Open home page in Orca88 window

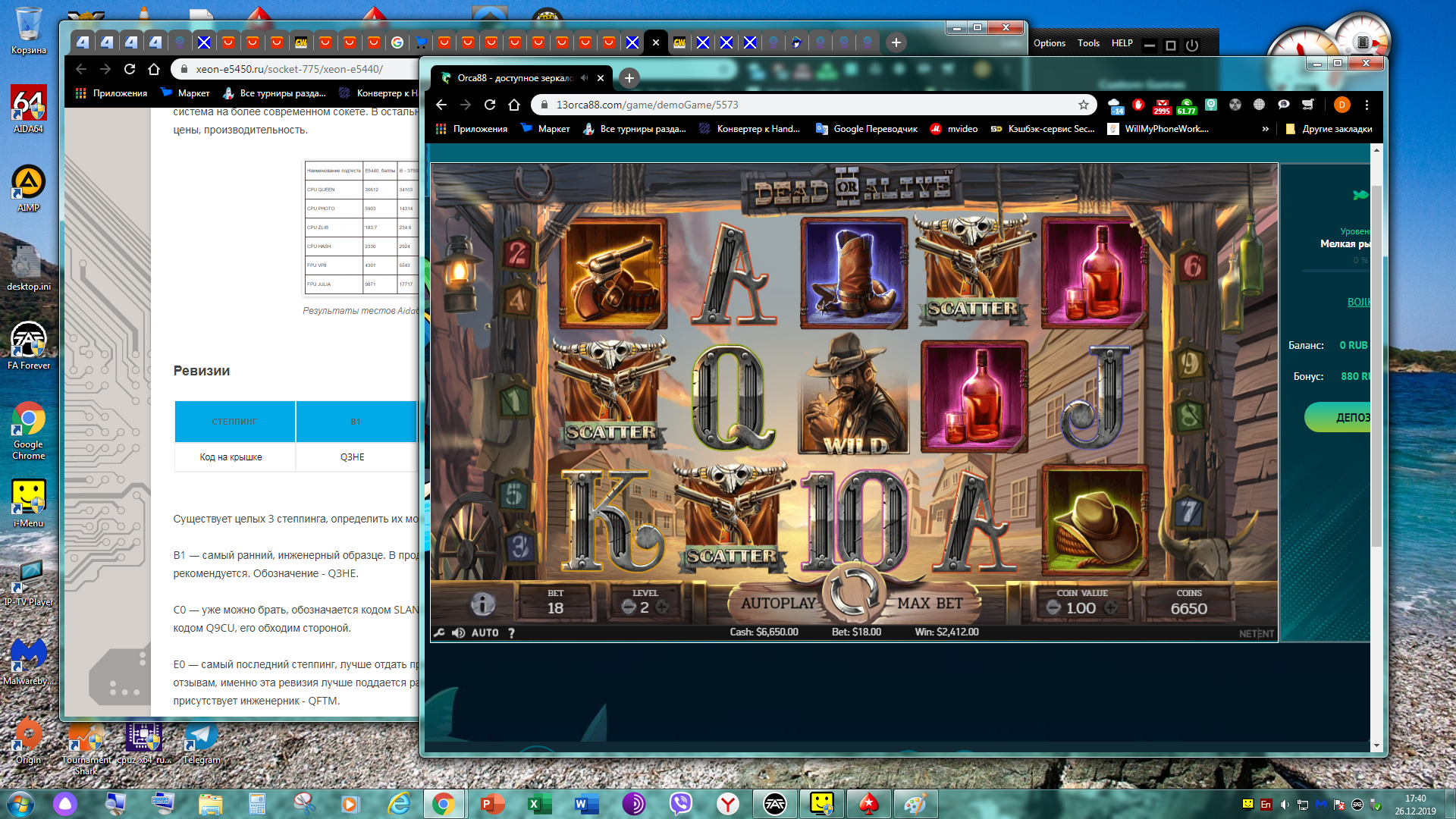point(514,105)
